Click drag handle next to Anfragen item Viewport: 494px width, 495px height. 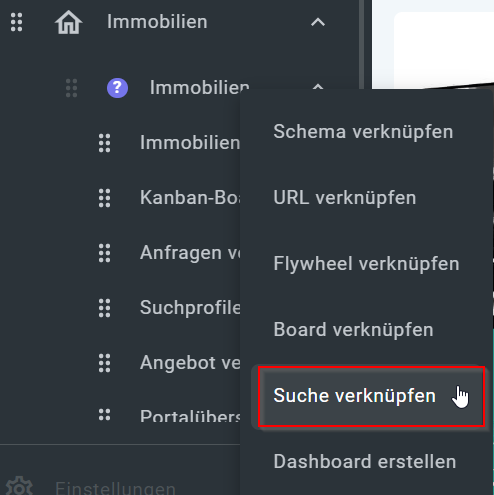tap(104, 253)
